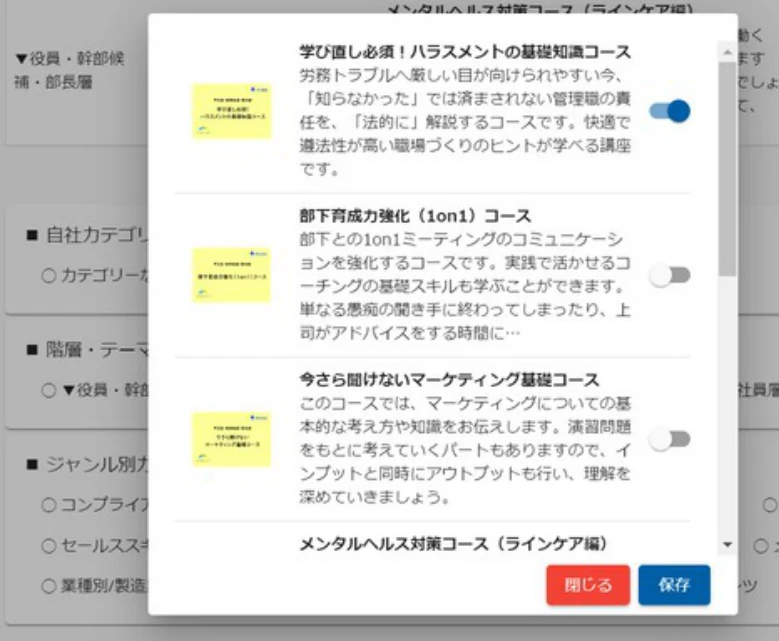779x641 pixels.
Task: Turn off the ハラスメントの基礎知識コース toggle
Action: [x=670, y=111]
